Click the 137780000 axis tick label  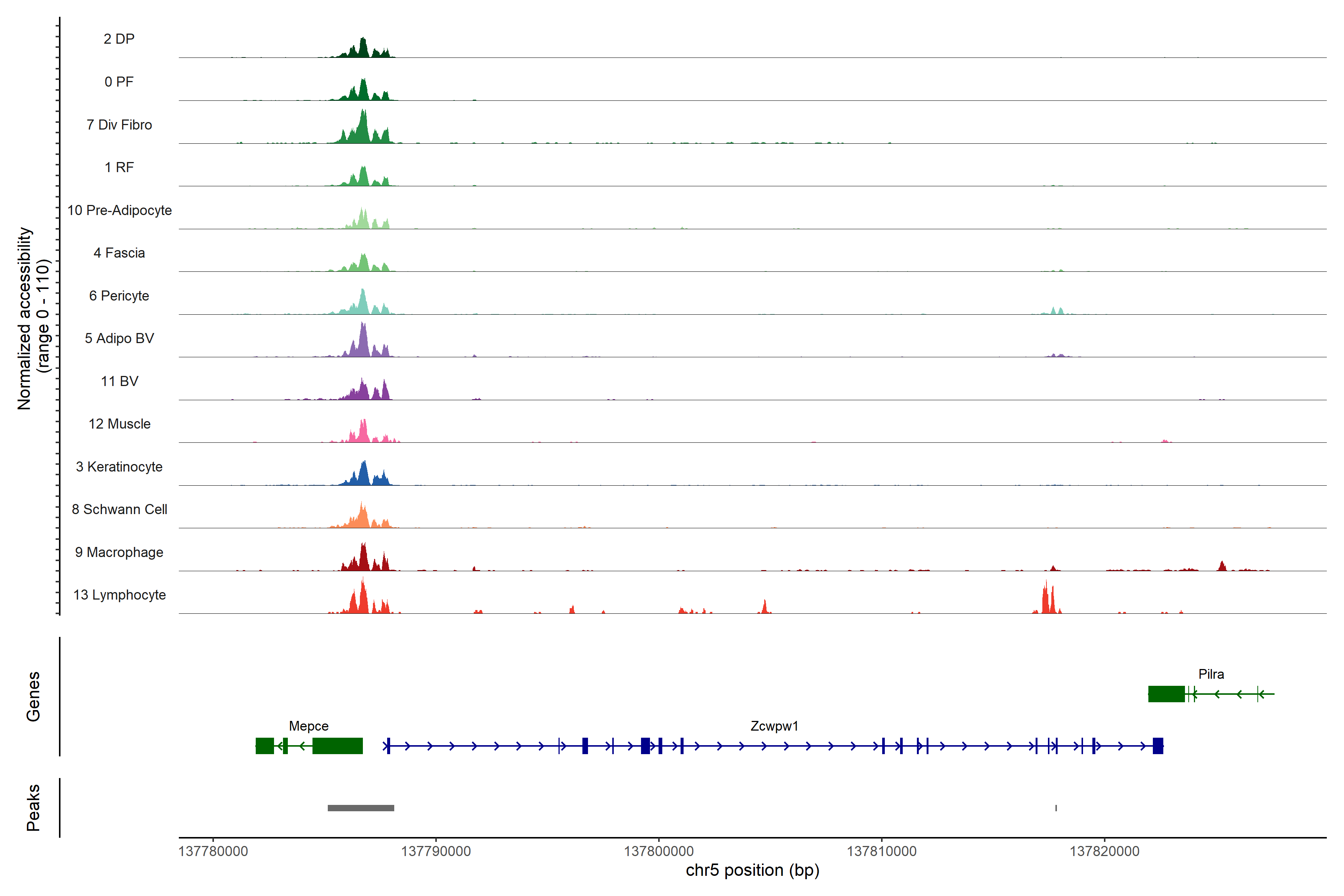213,851
